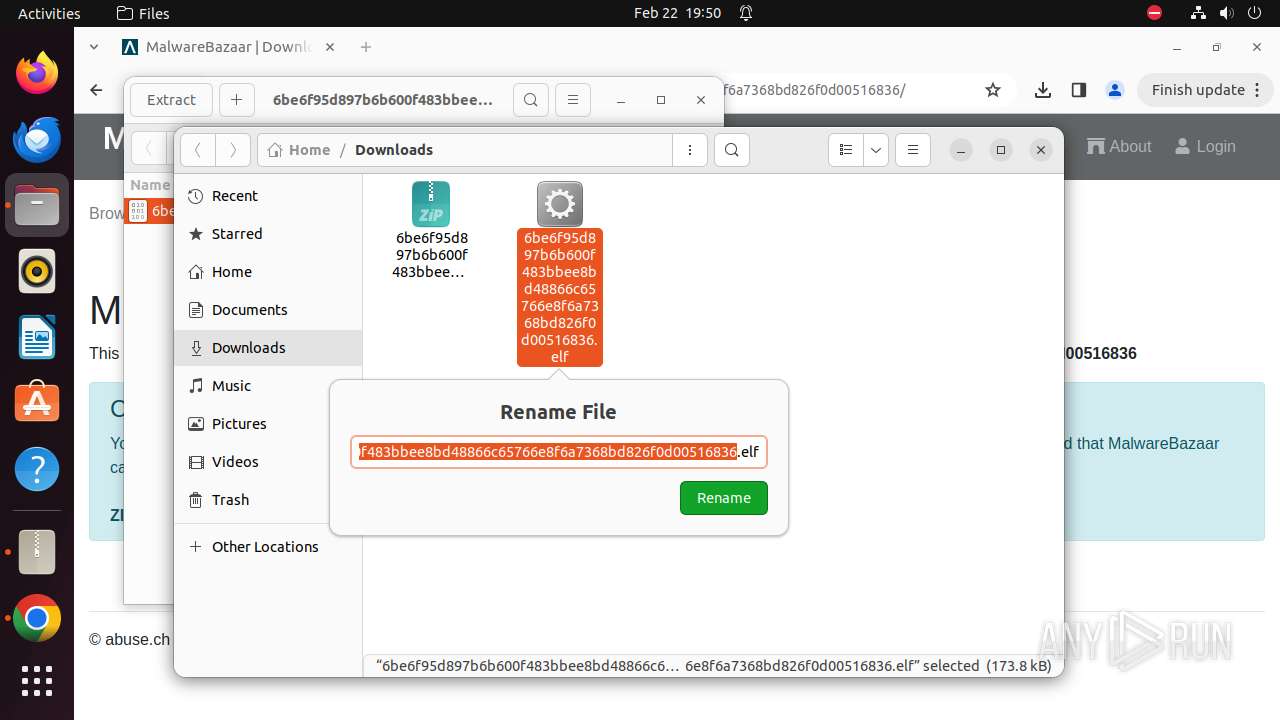Click the Files back navigation arrow

198,150
